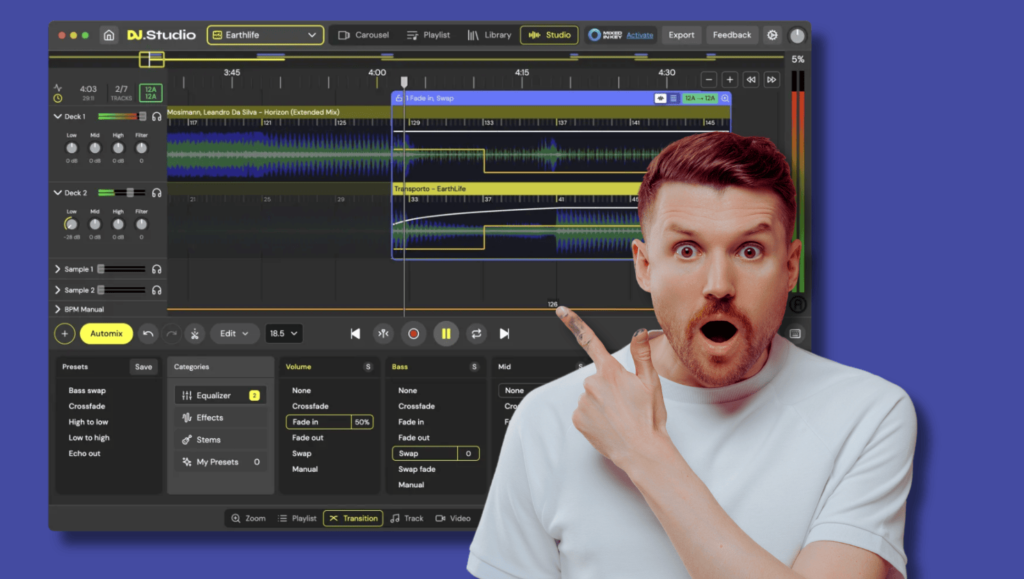Click the Automix button
The height and width of the screenshot is (579, 1024).
point(106,334)
